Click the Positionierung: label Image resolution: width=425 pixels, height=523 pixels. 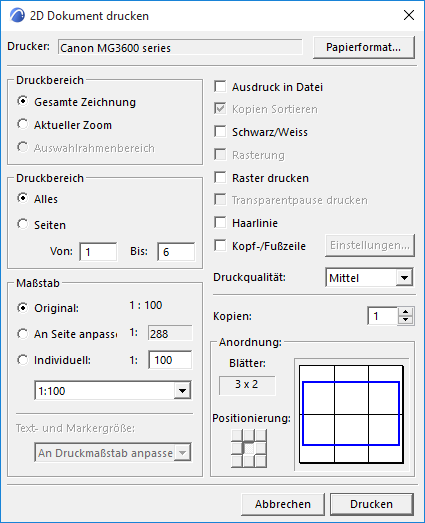click(252, 418)
